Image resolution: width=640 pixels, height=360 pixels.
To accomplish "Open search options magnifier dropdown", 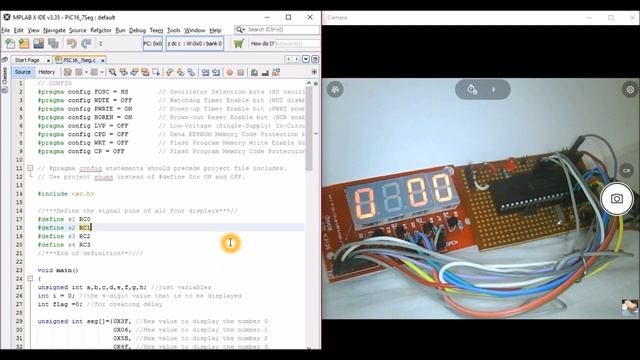I will tap(240, 30).
